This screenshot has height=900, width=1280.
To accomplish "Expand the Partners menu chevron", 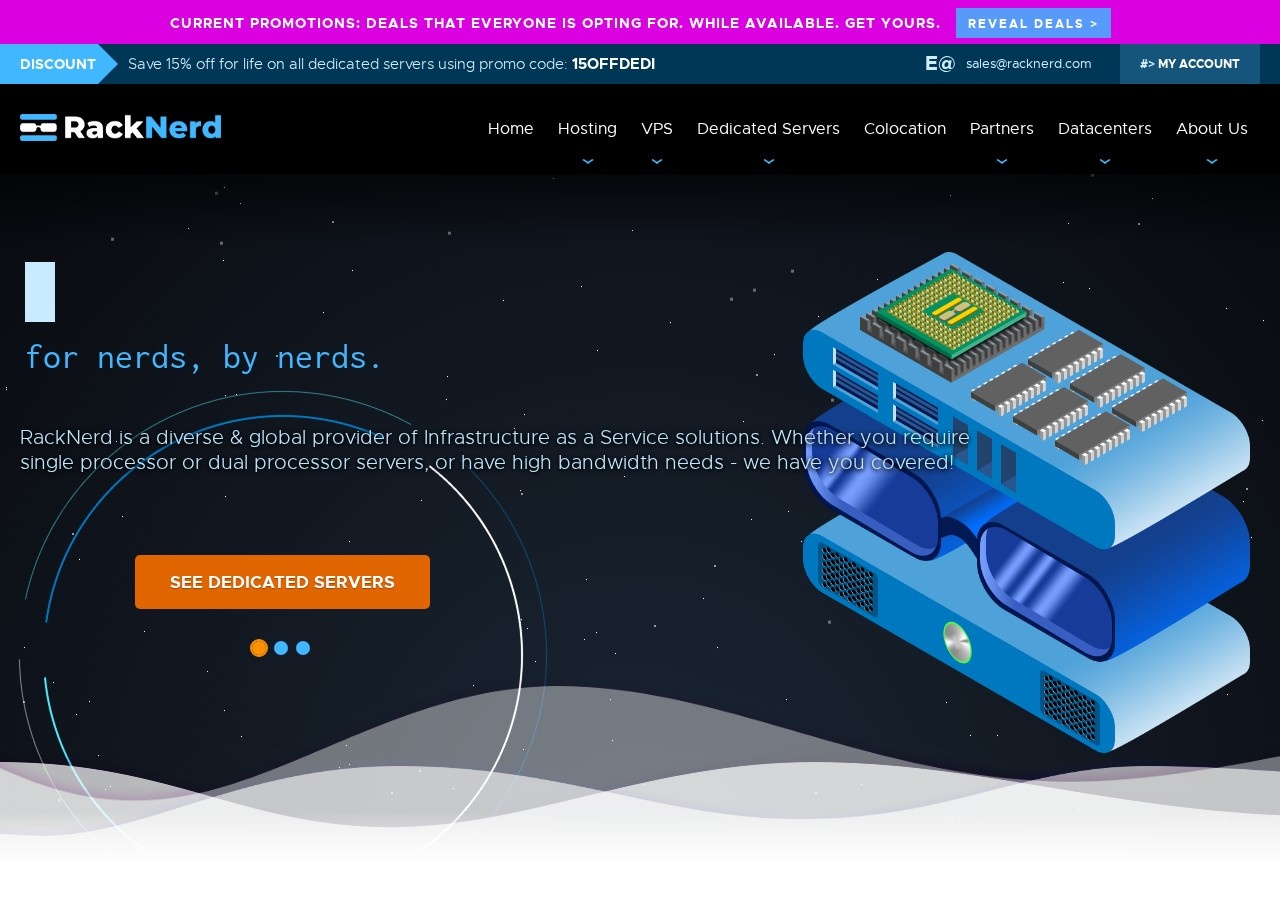I will click(1002, 161).
